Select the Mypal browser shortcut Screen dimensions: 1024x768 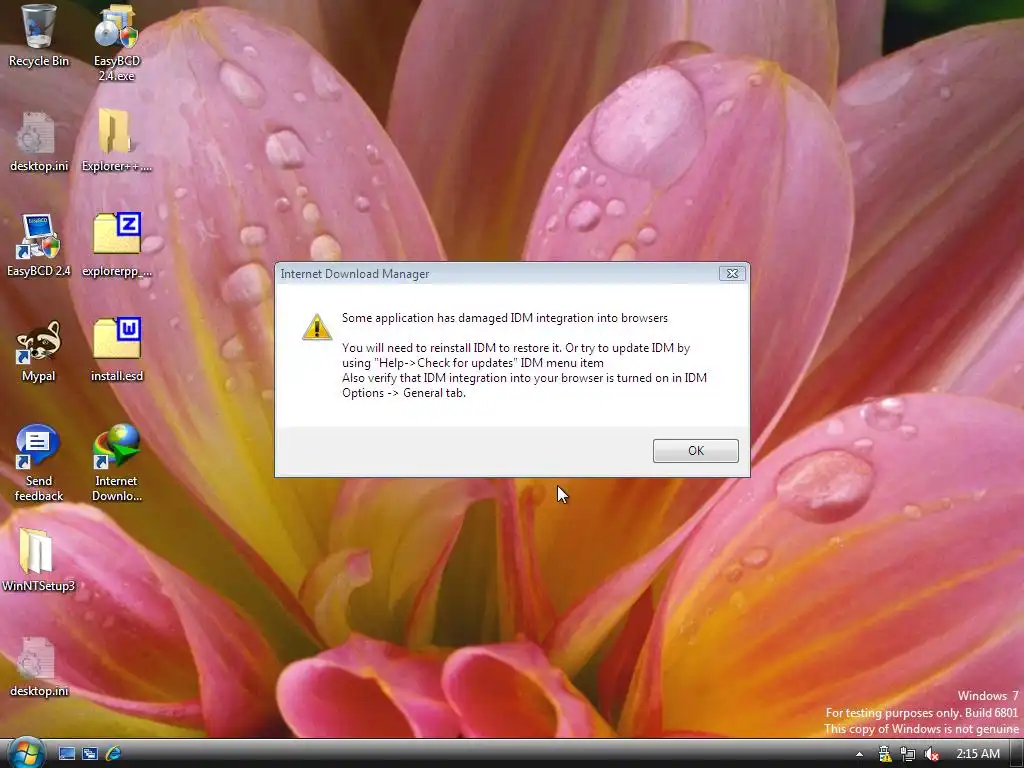39,351
